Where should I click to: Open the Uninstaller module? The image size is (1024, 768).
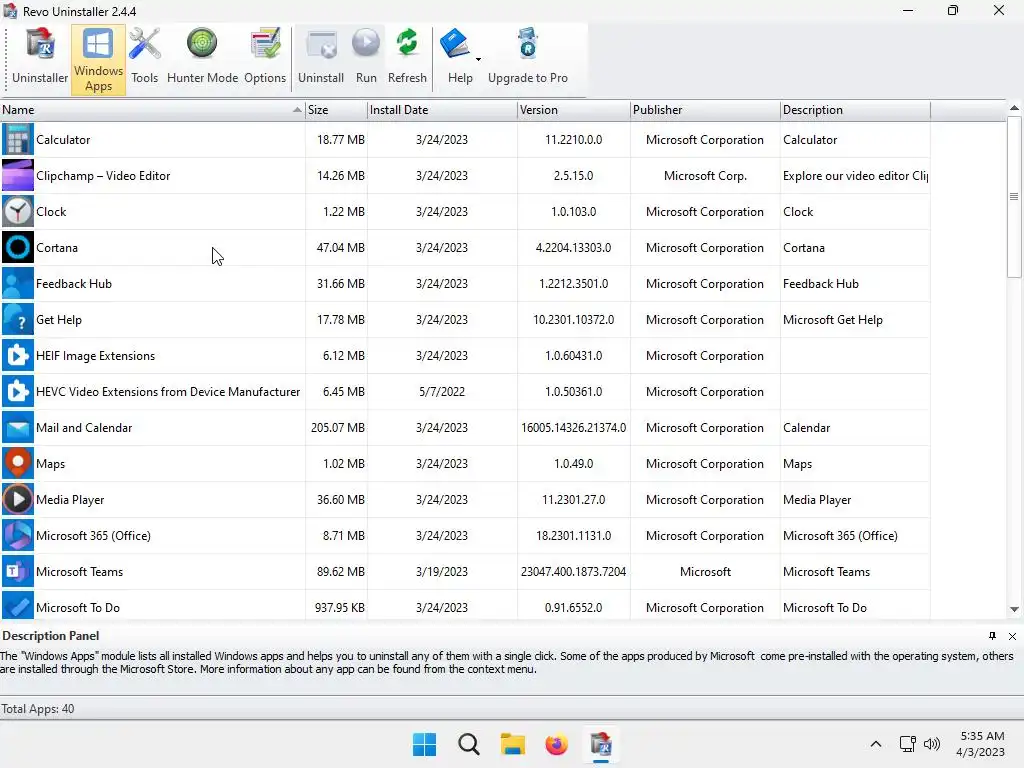[x=40, y=59]
